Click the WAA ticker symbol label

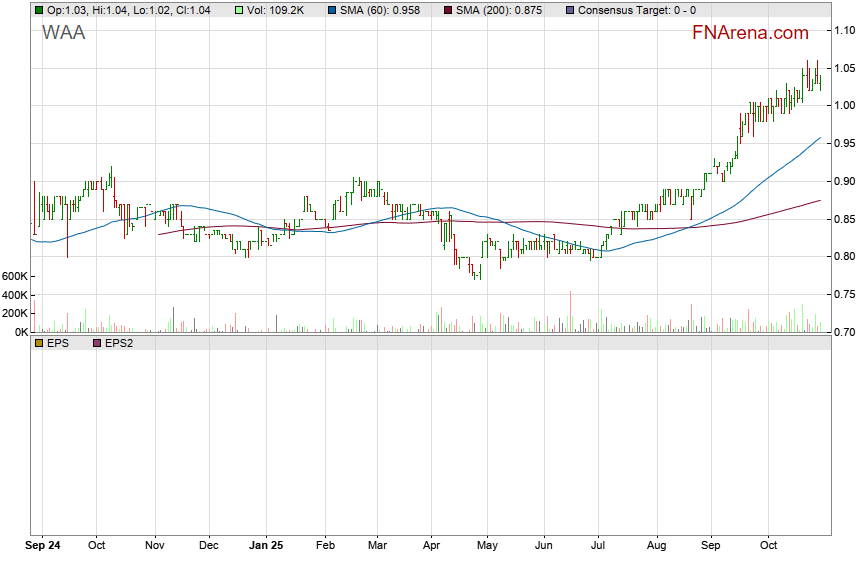coord(63,33)
